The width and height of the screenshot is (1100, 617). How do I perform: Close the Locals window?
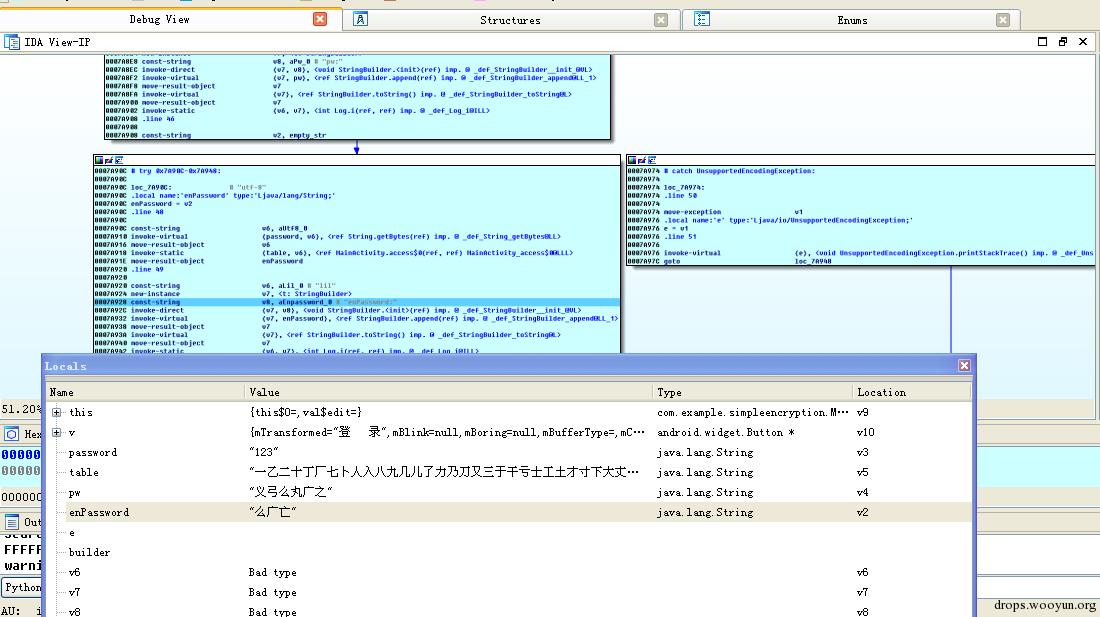click(964, 365)
